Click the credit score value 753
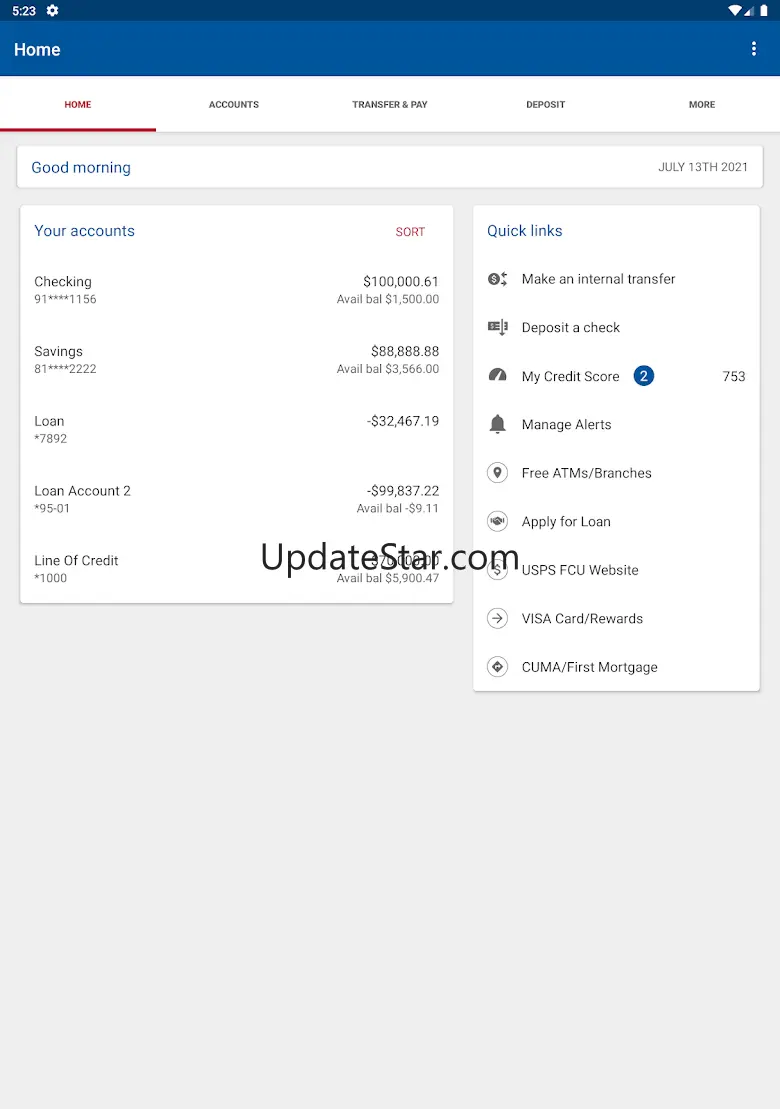Viewport: 780px width, 1109px height. pos(734,376)
